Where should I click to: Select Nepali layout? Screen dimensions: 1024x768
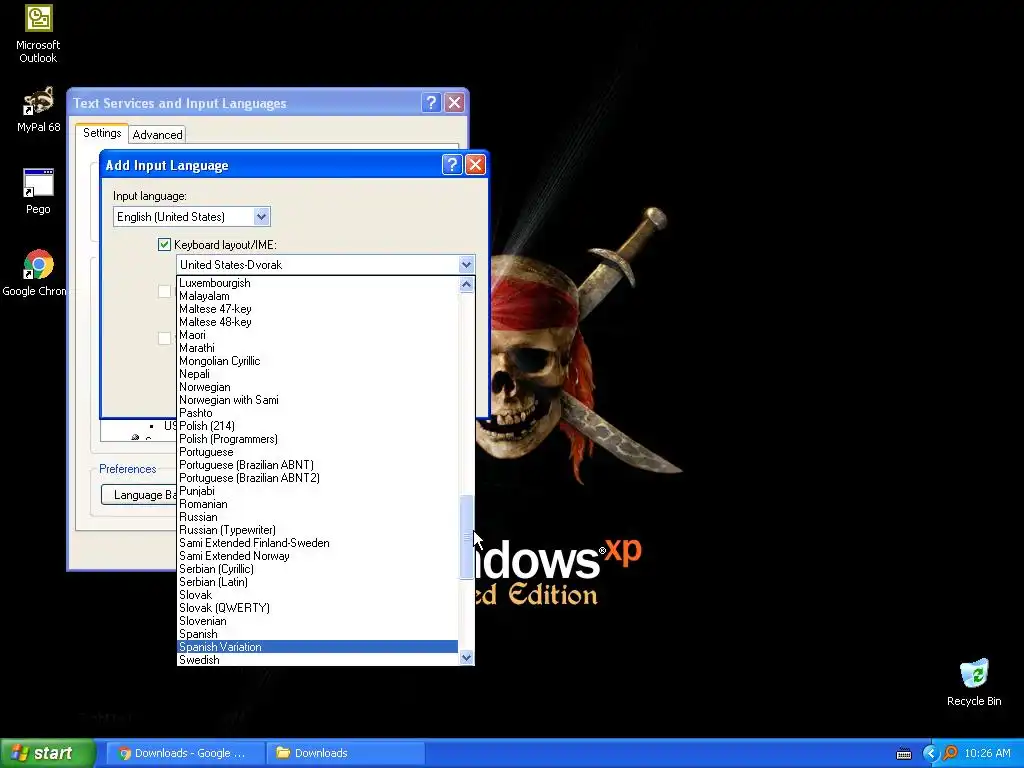click(x=317, y=374)
